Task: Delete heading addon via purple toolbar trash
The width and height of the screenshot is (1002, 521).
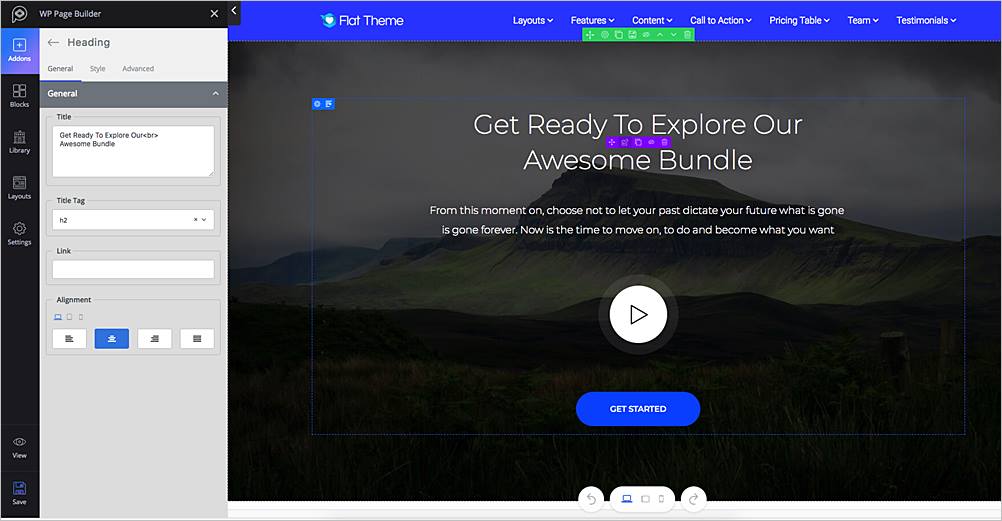Action: (x=664, y=143)
